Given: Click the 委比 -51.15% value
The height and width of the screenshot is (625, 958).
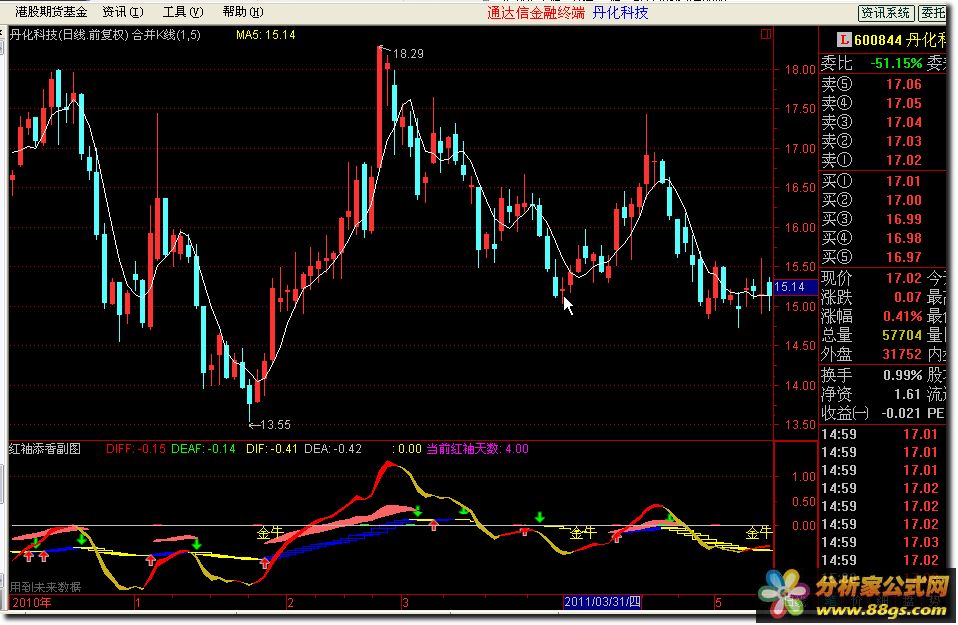Looking at the screenshot, I should 896,63.
